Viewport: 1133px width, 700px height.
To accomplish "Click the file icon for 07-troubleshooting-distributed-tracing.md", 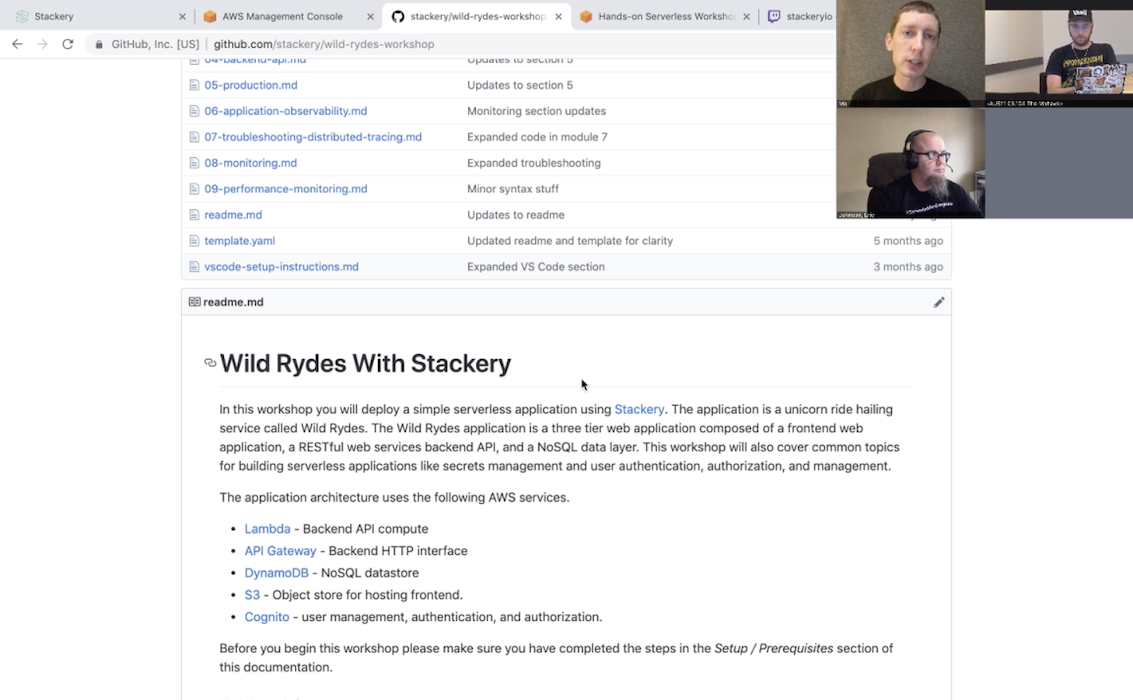I will tap(194, 137).
